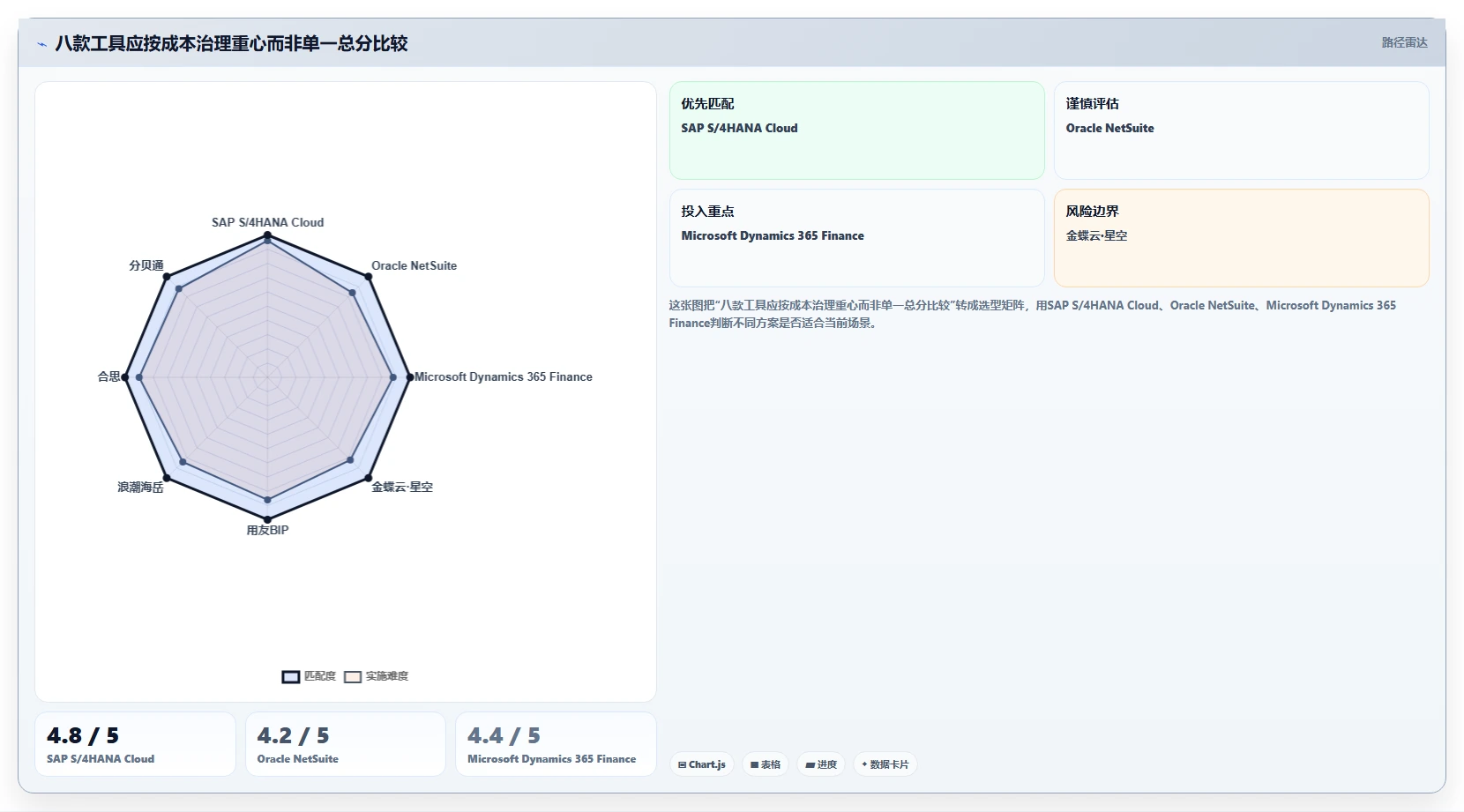The width and height of the screenshot is (1464, 812).
Task: Click the 分贝通 radar axis label
Action: [146, 265]
